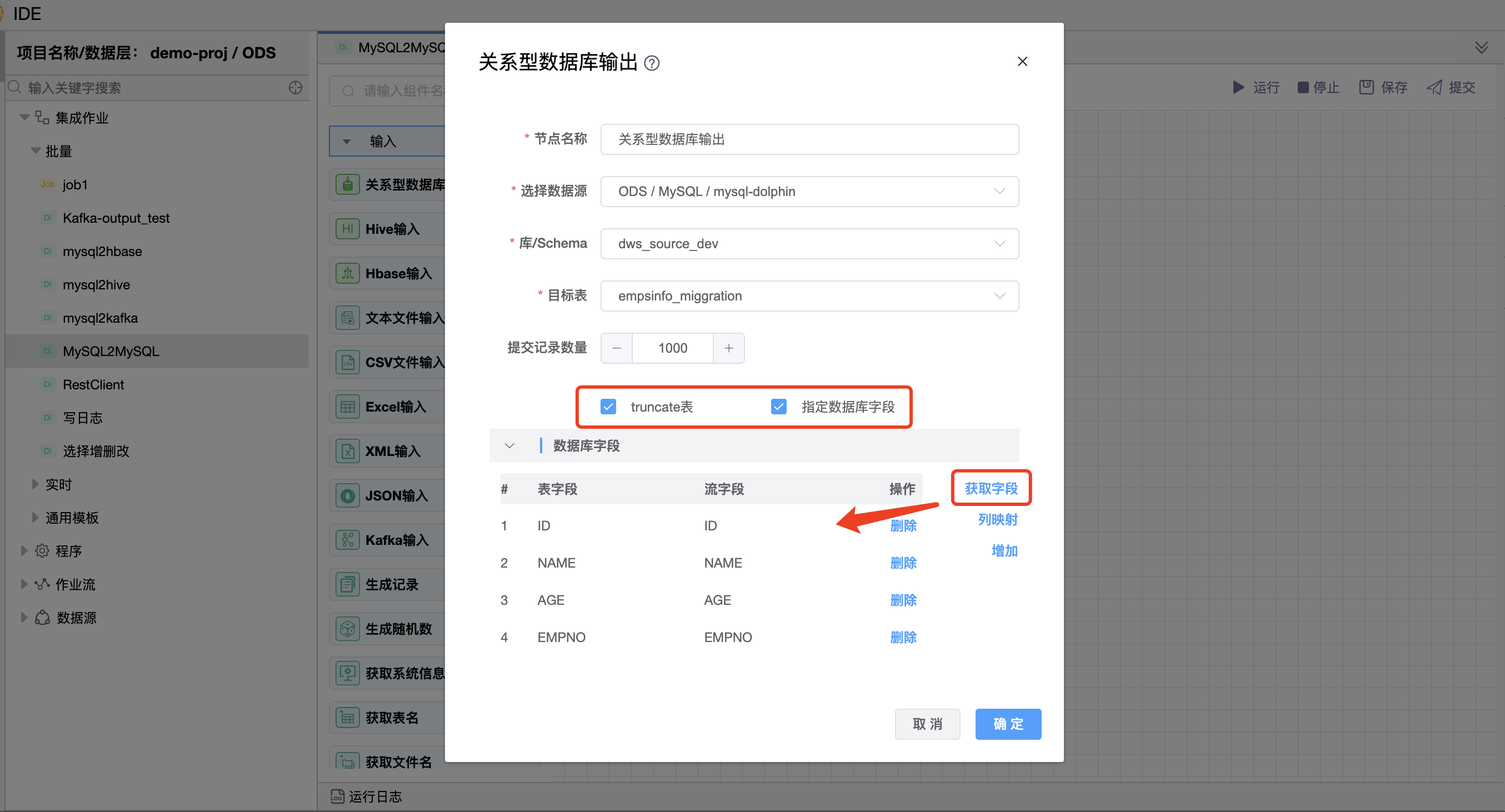The width and height of the screenshot is (1505, 812).
Task: Click the 节点名称 input field
Action: 809,139
